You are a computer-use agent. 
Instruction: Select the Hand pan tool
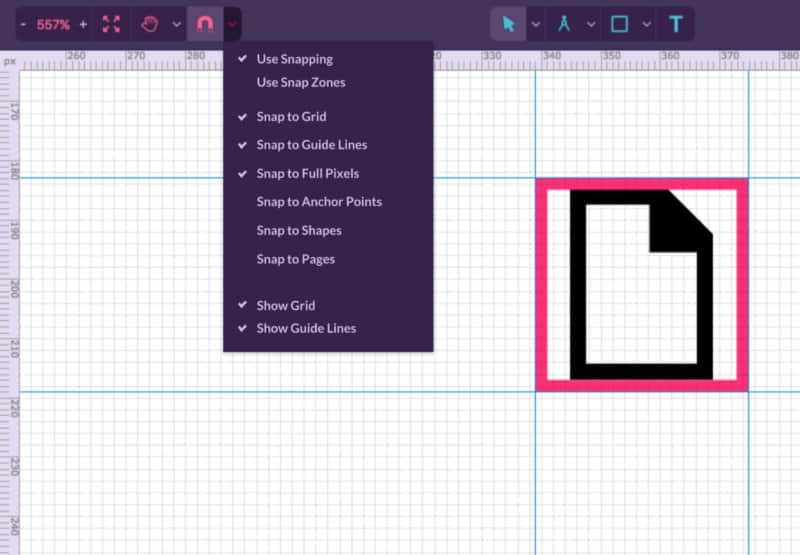(x=150, y=24)
